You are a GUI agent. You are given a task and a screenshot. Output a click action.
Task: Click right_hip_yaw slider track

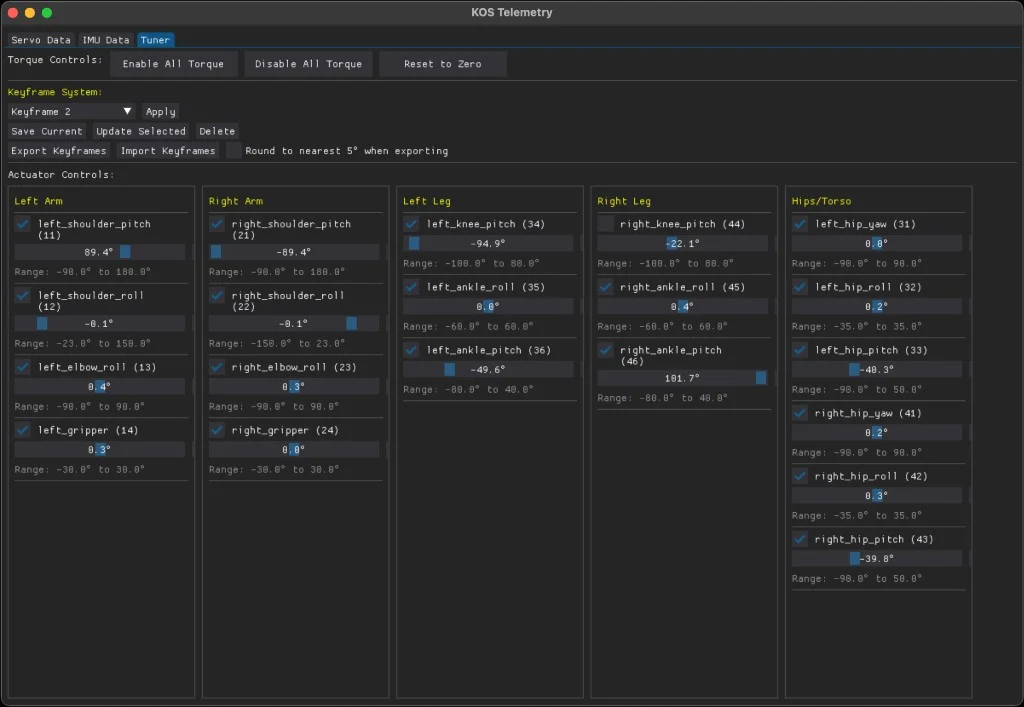(876, 433)
